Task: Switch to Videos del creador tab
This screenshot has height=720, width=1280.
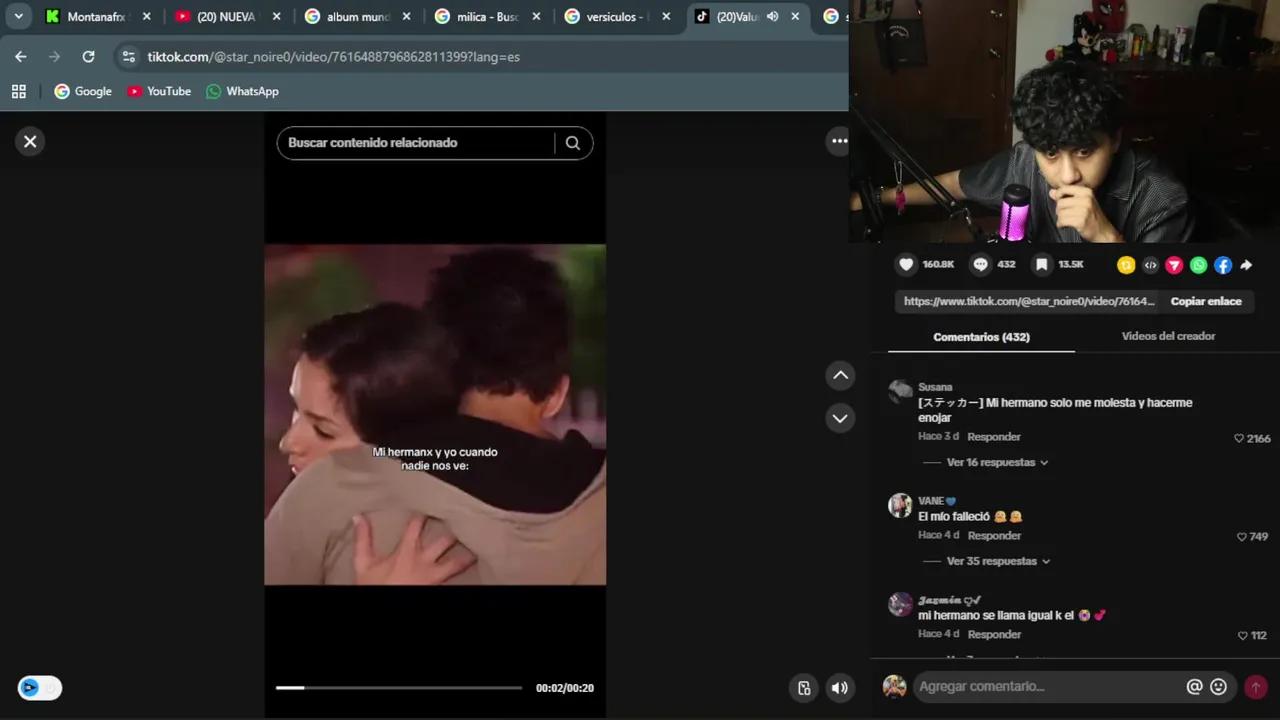Action: 1168,336
